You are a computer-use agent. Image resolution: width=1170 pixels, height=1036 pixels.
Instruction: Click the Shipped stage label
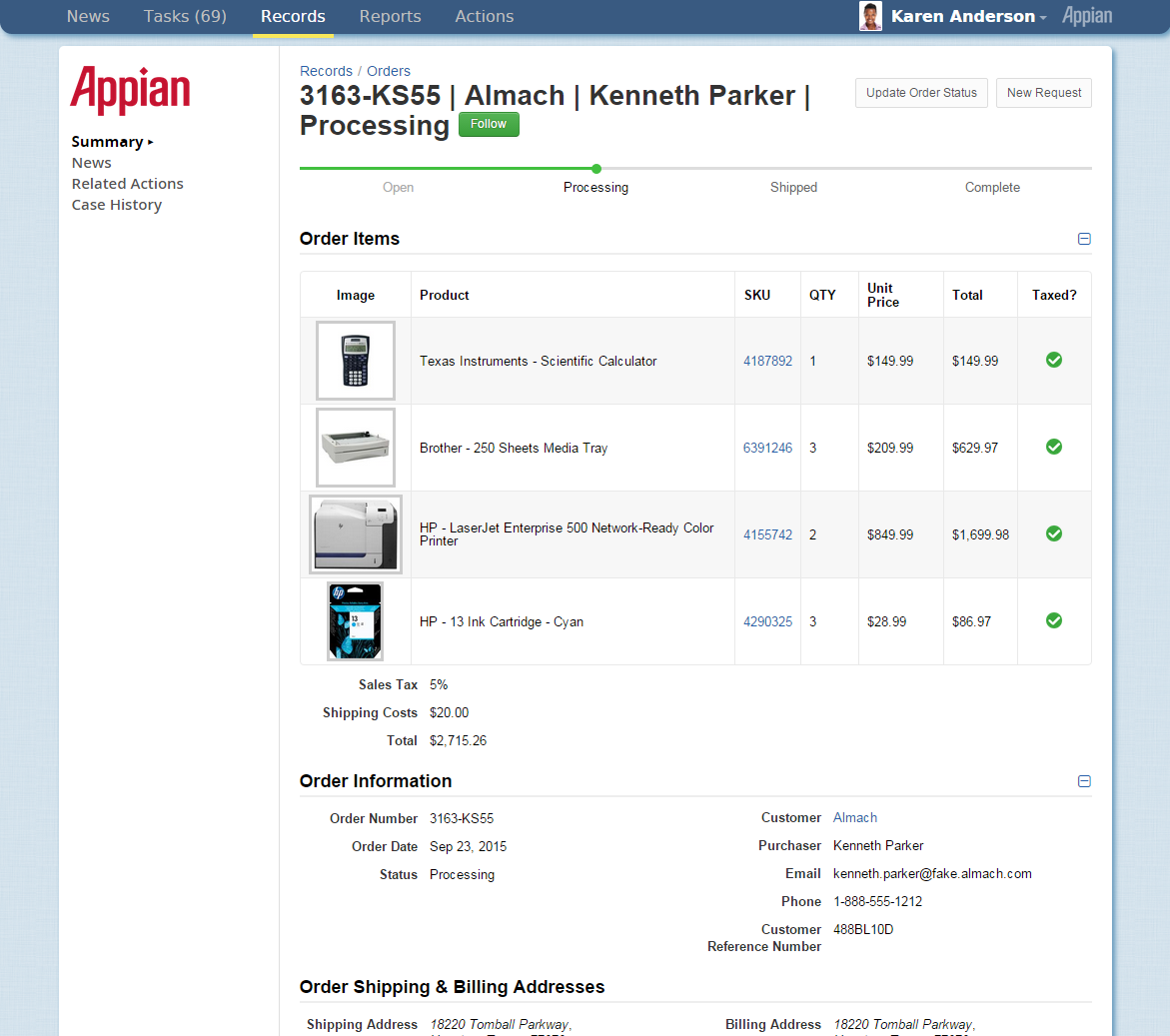point(794,187)
